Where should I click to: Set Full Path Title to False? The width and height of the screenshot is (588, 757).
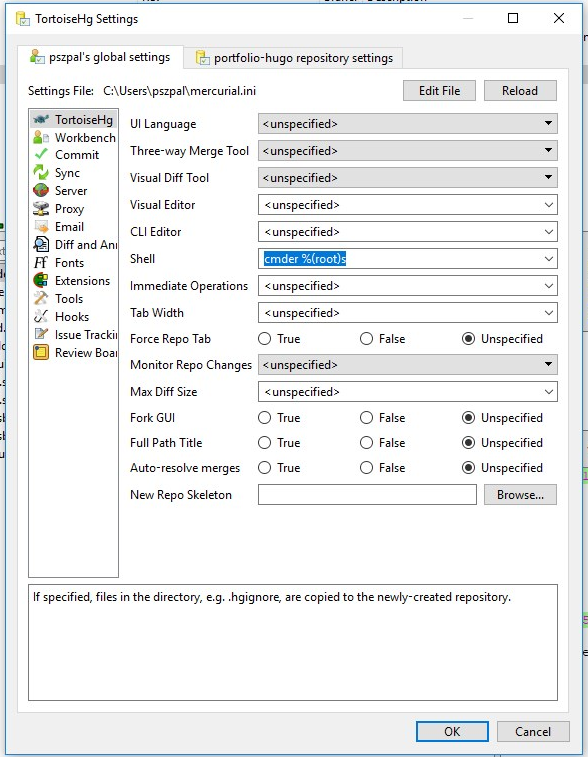pyautogui.click(x=366, y=443)
